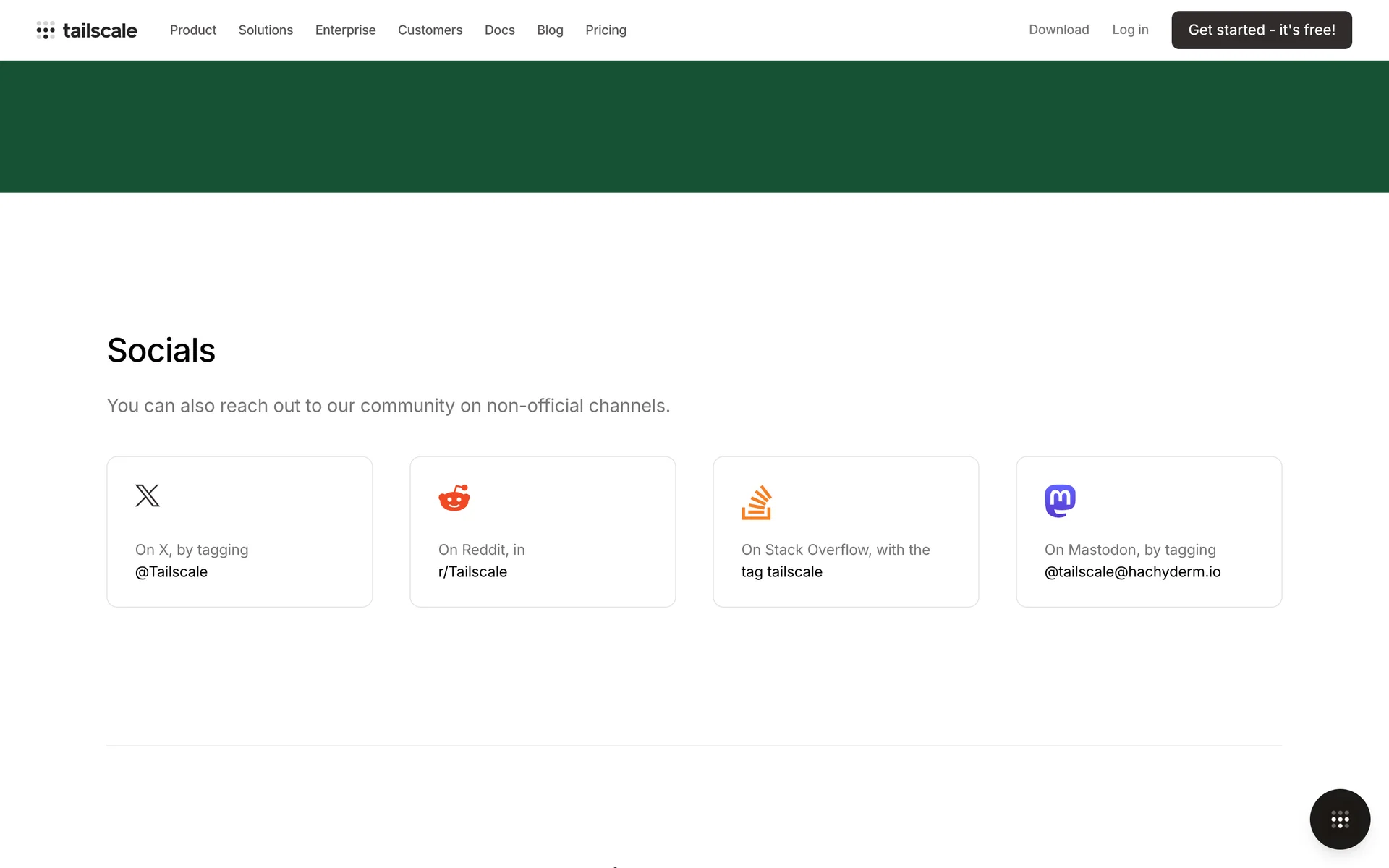1389x868 pixels.
Task: Open the @Tailscale X handle link
Action: (x=171, y=571)
